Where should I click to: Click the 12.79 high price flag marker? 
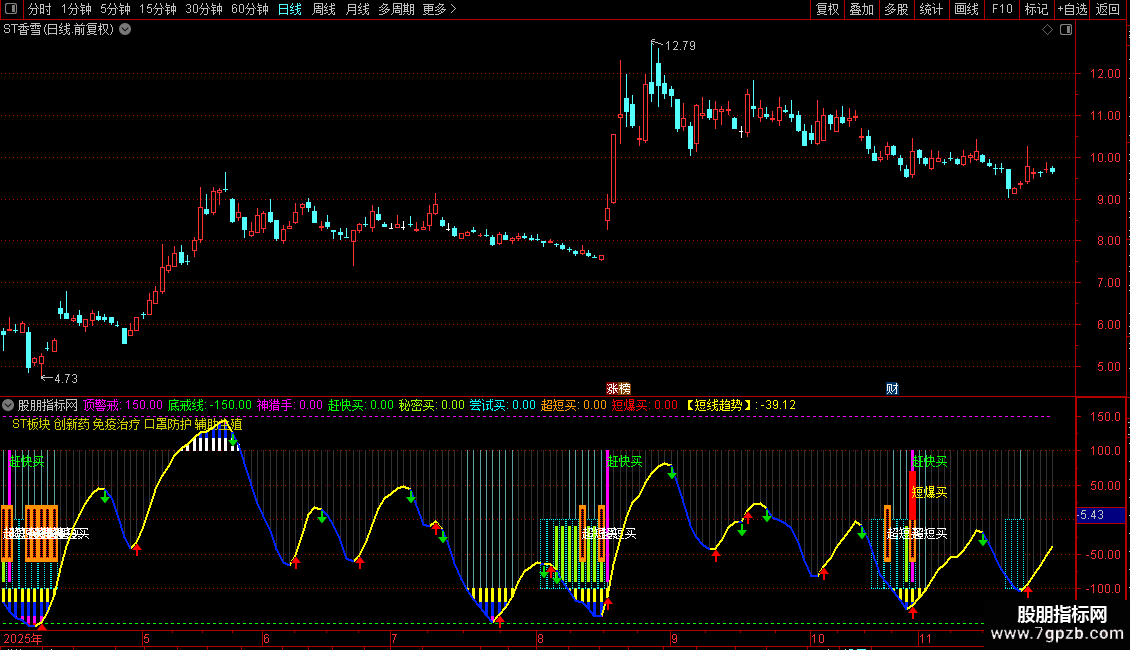(x=679, y=46)
